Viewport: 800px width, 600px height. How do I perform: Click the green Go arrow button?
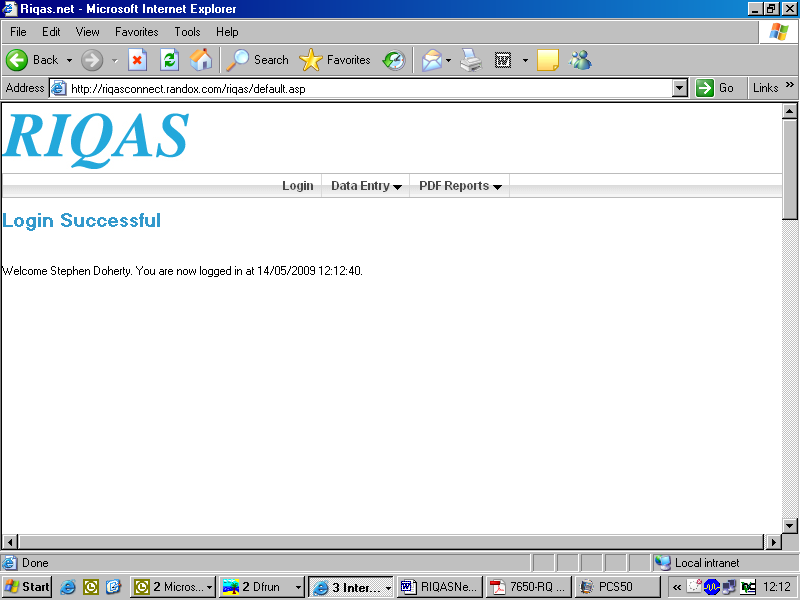(705, 88)
